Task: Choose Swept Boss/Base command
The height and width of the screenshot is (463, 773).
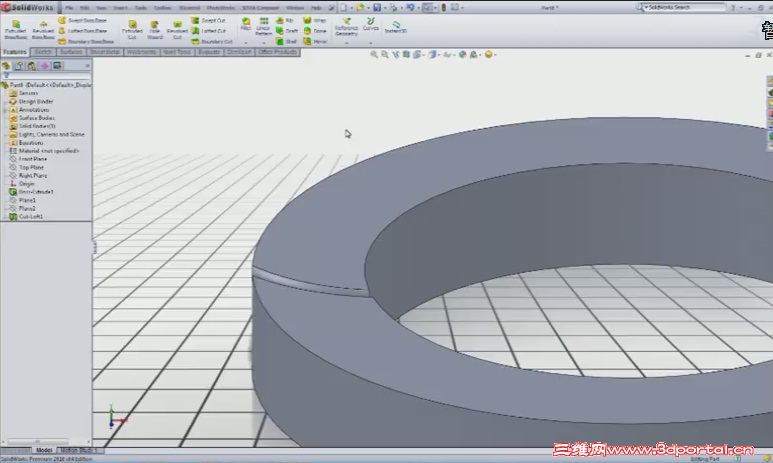Action: click(x=82, y=20)
